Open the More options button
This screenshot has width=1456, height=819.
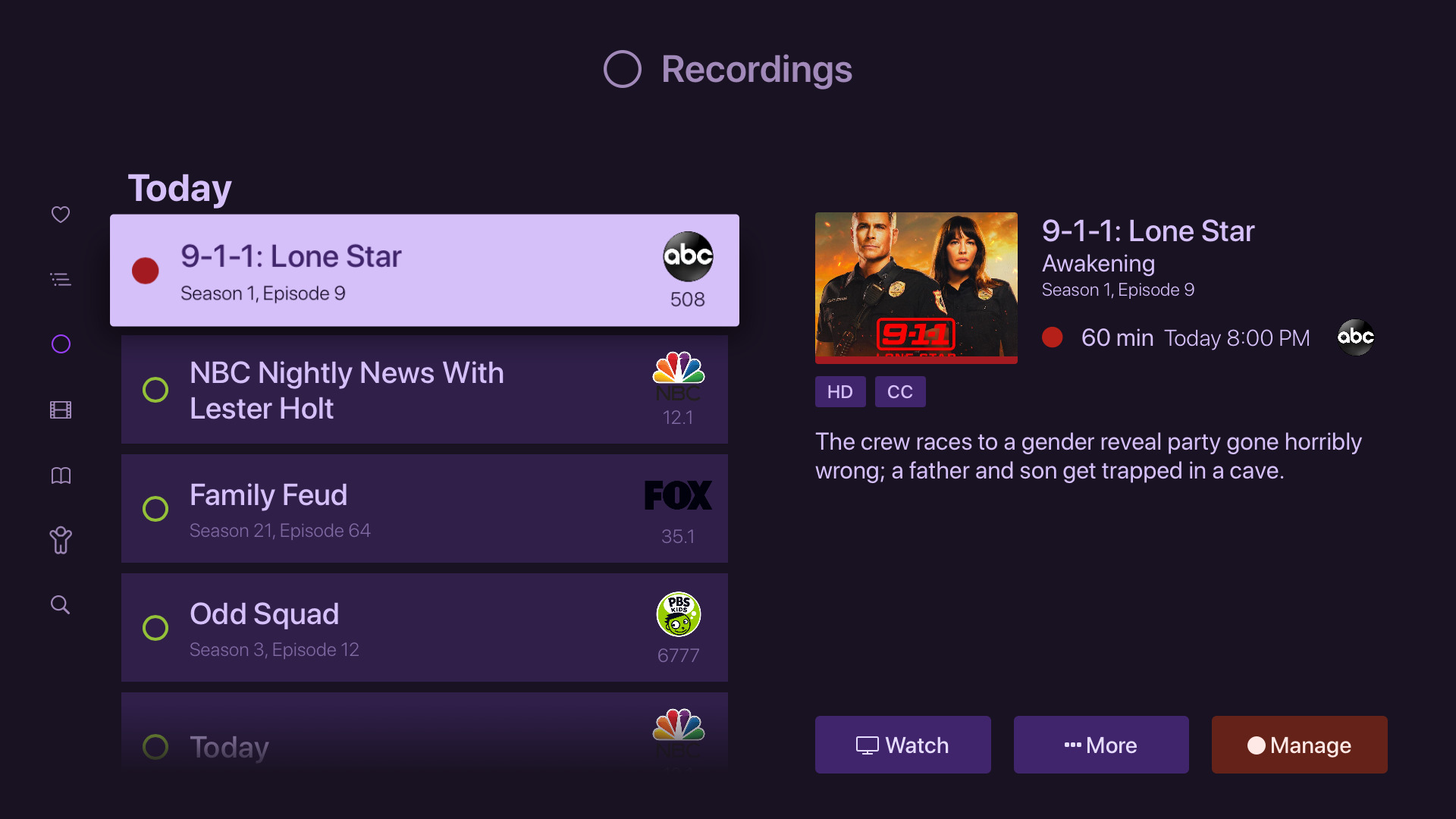click(1101, 745)
